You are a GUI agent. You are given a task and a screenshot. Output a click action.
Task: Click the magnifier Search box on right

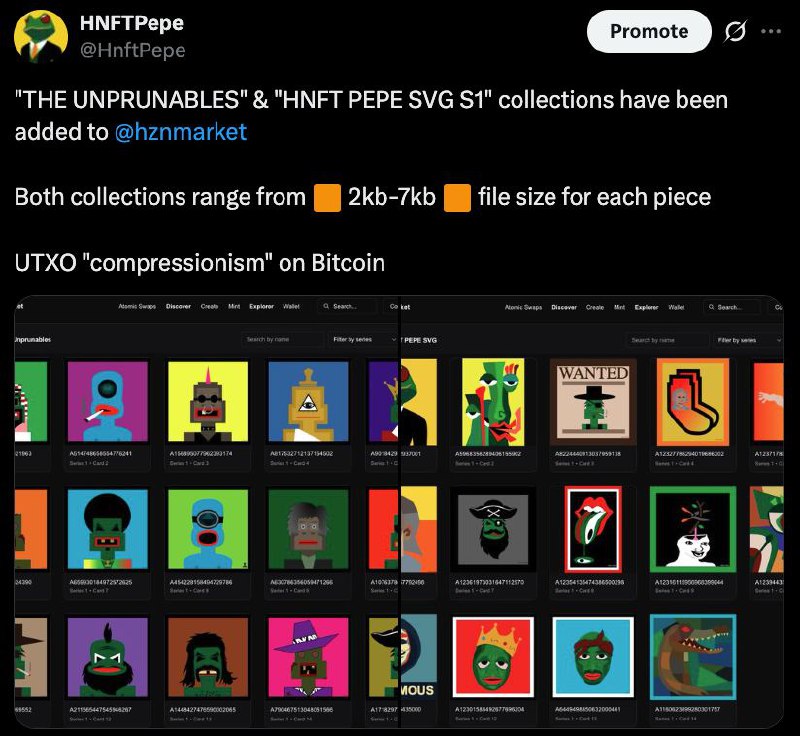(731, 307)
